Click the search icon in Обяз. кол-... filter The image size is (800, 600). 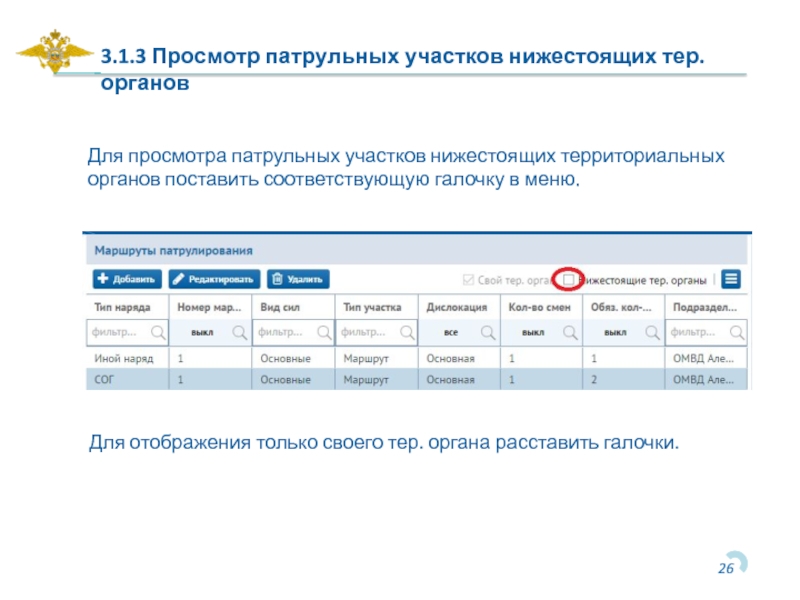coord(652,333)
